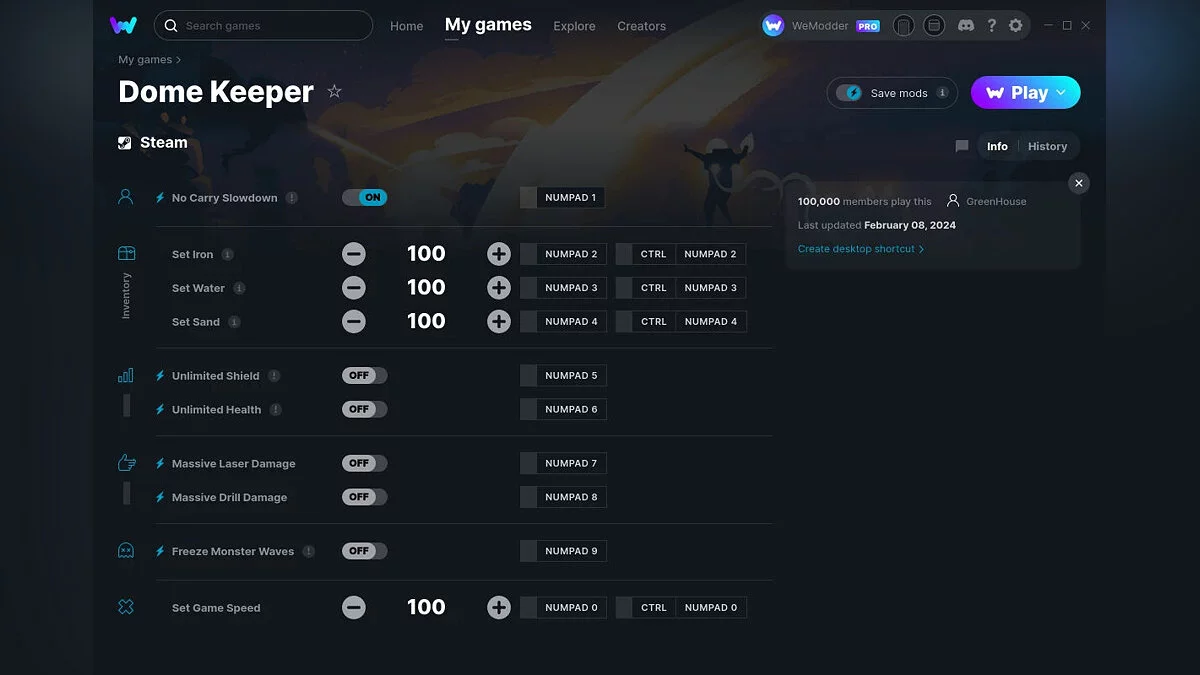
Task: Decrease Set Sand value
Action: (x=354, y=322)
